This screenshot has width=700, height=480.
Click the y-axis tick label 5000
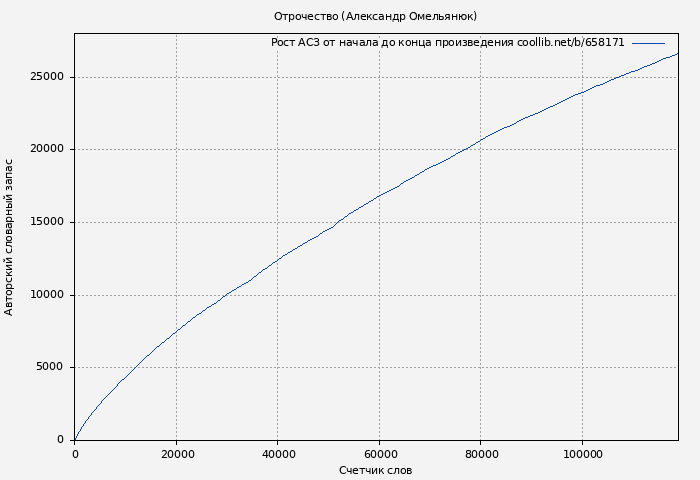[x=51, y=367]
